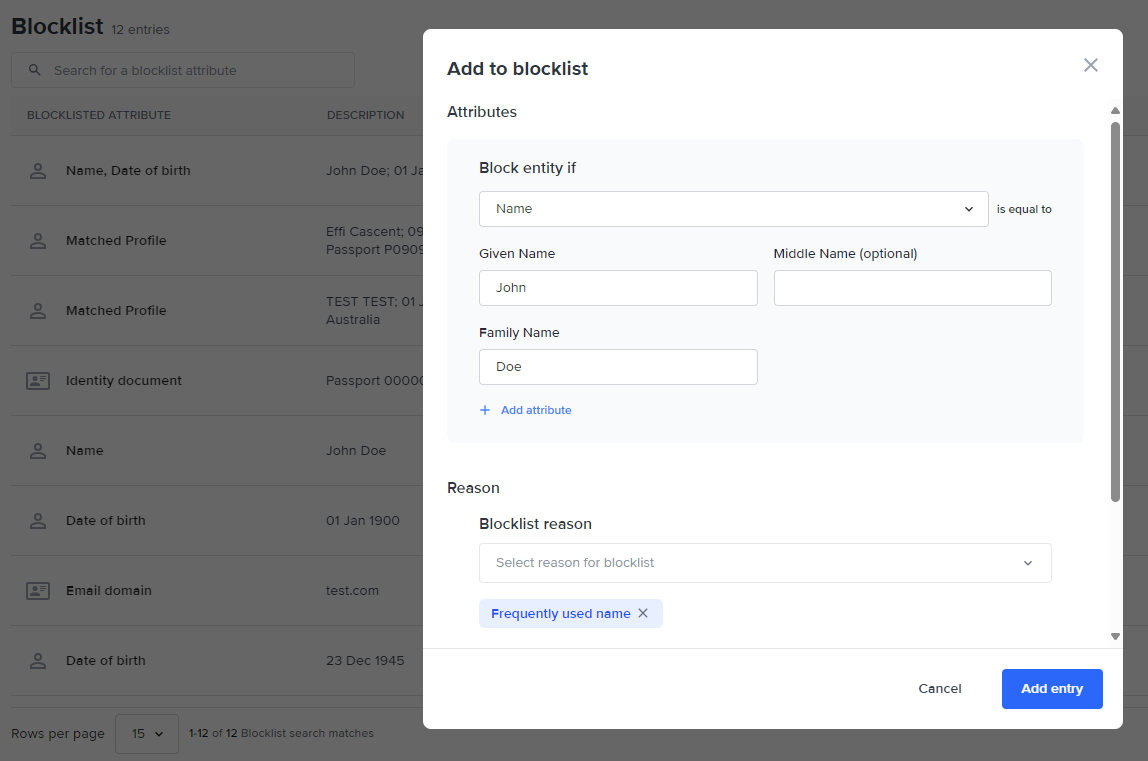Click the search magnifier icon

(x=35, y=70)
